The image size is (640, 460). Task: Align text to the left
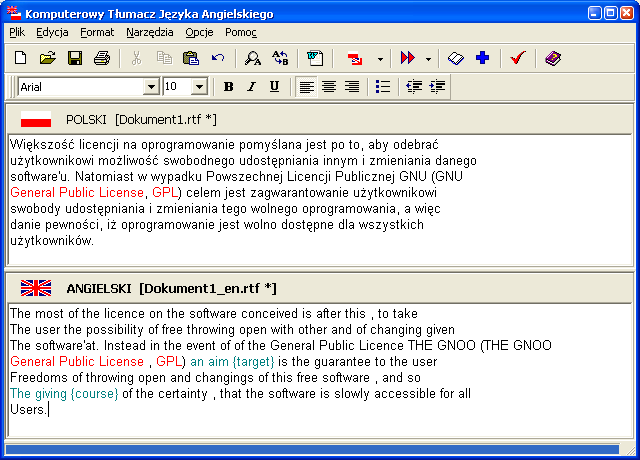point(307,87)
